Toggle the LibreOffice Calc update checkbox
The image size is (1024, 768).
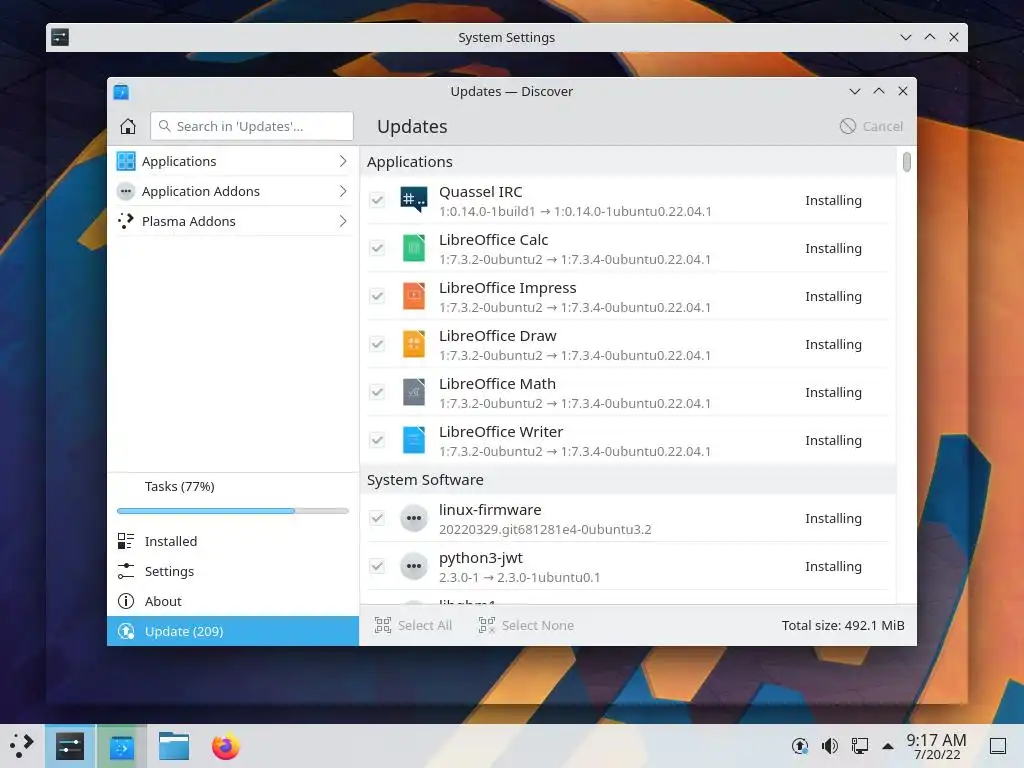coord(377,248)
